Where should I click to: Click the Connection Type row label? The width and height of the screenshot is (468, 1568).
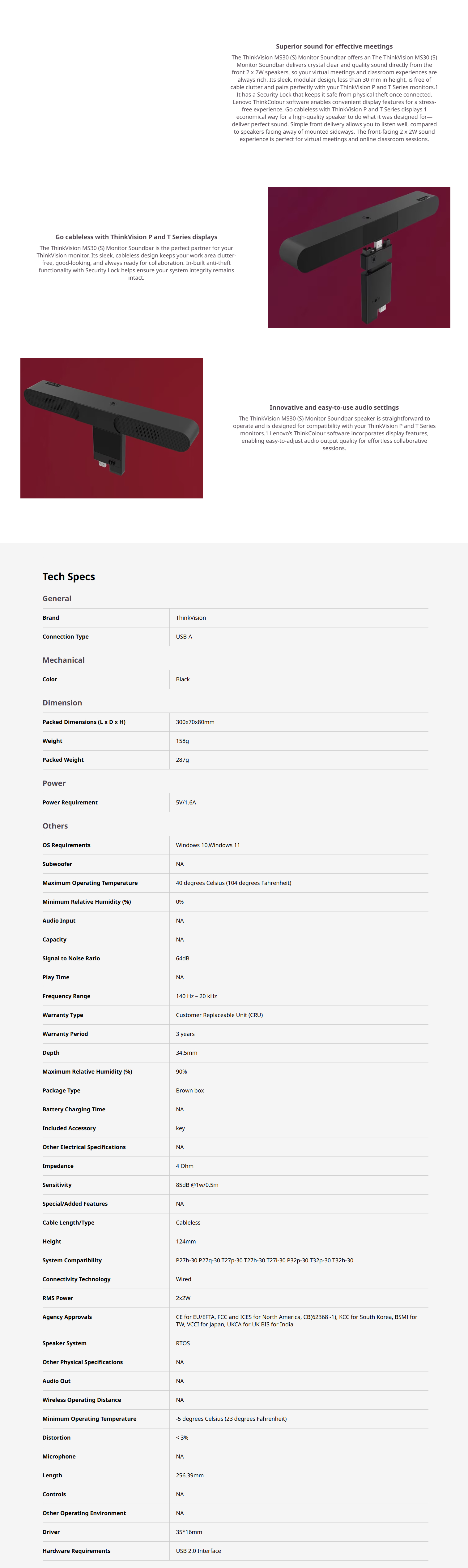(x=66, y=637)
